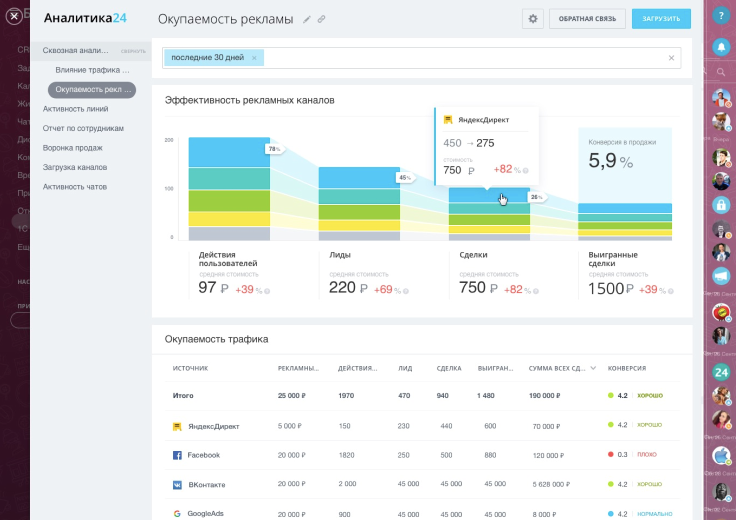Collapse the 'Сквозная аналитика' section
This screenshot has height=520, width=736.
(133, 50)
